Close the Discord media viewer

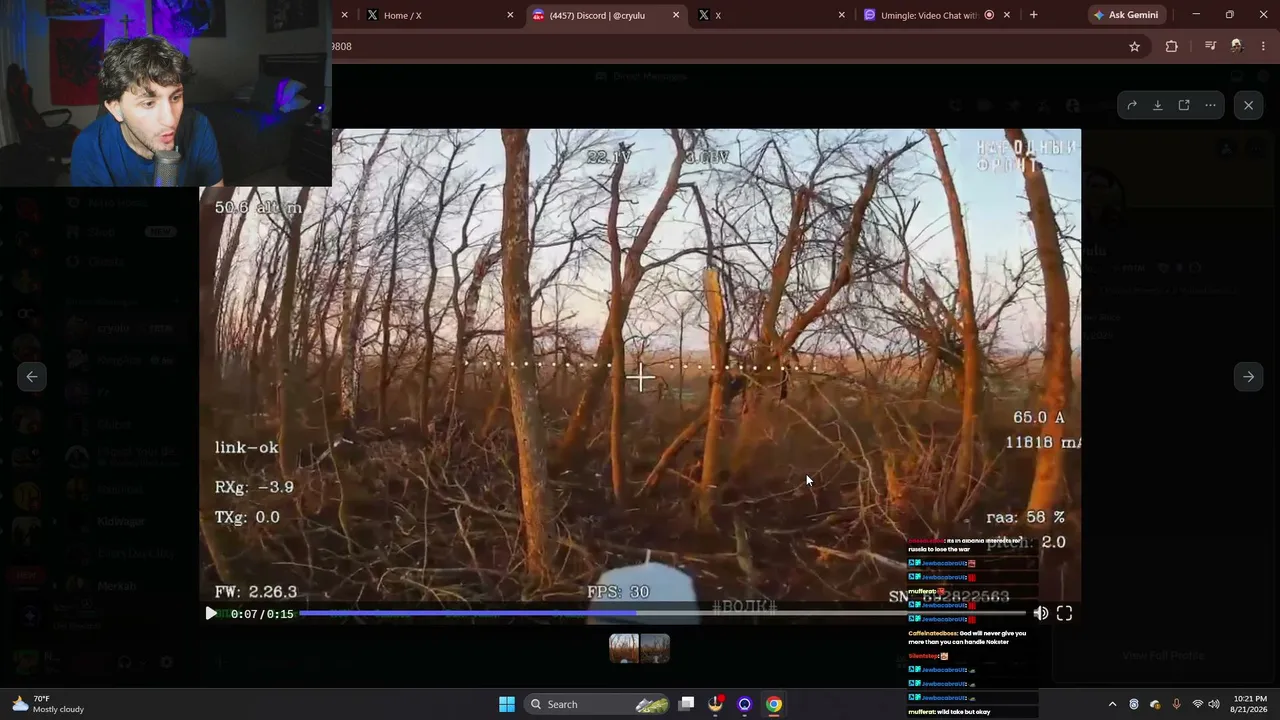[x=1248, y=105]
